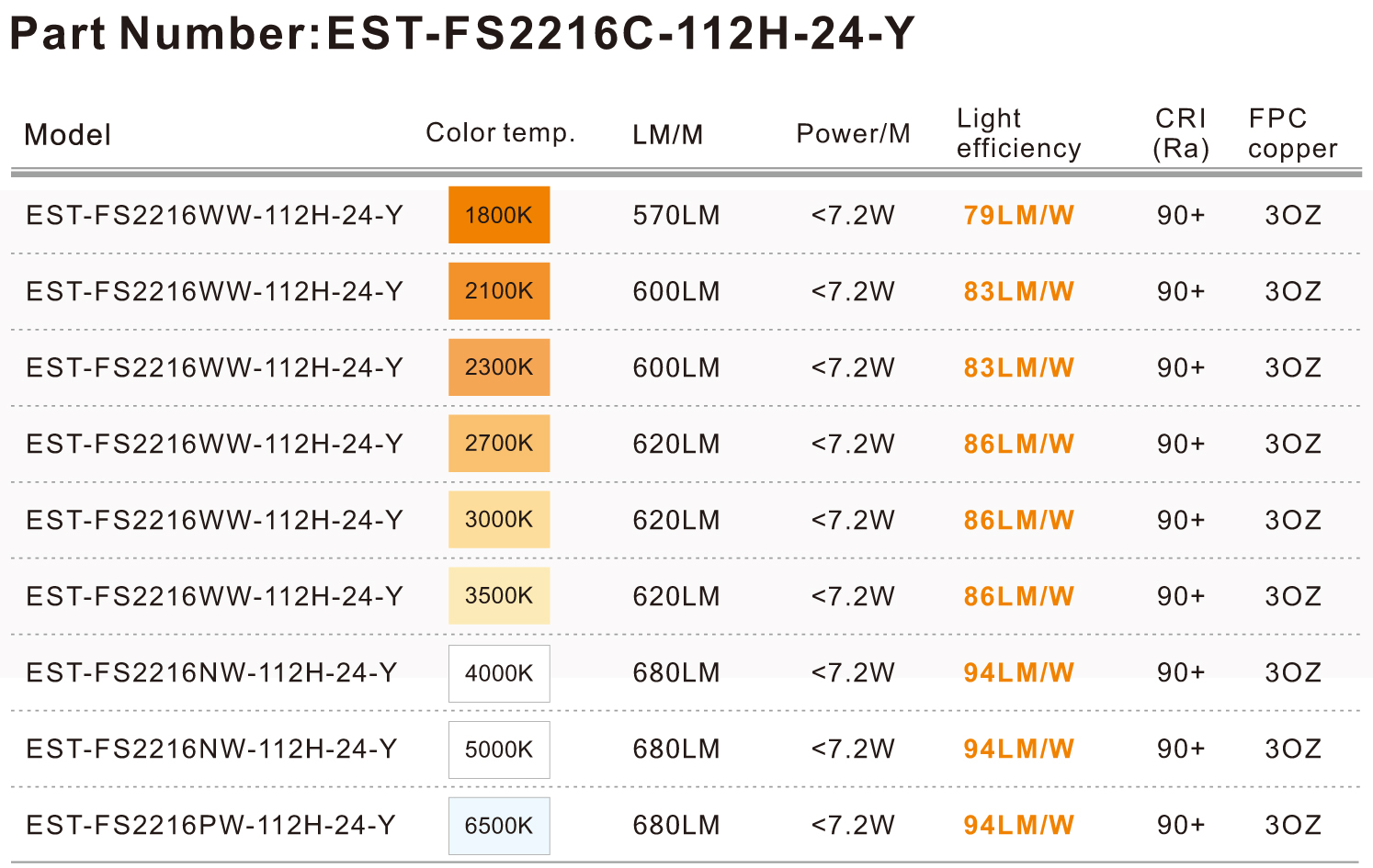Image resolution: width=1373 pixels, height=868 pixels.
Task: Click the LM/M column header
Action: [x=667, y=135]
